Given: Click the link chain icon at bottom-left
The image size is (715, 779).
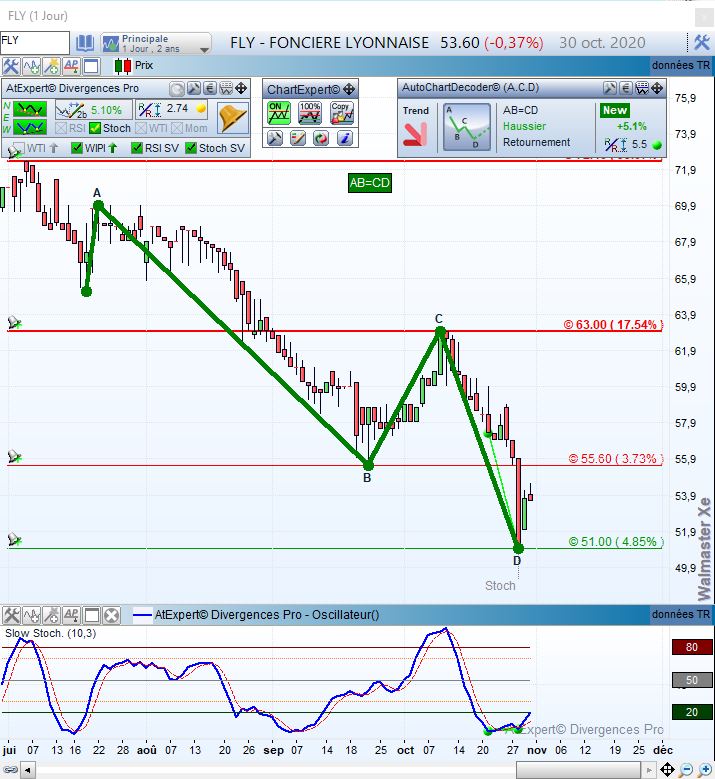Looking at the screenshot, I should pyautogui.click(x=10, y=770).
